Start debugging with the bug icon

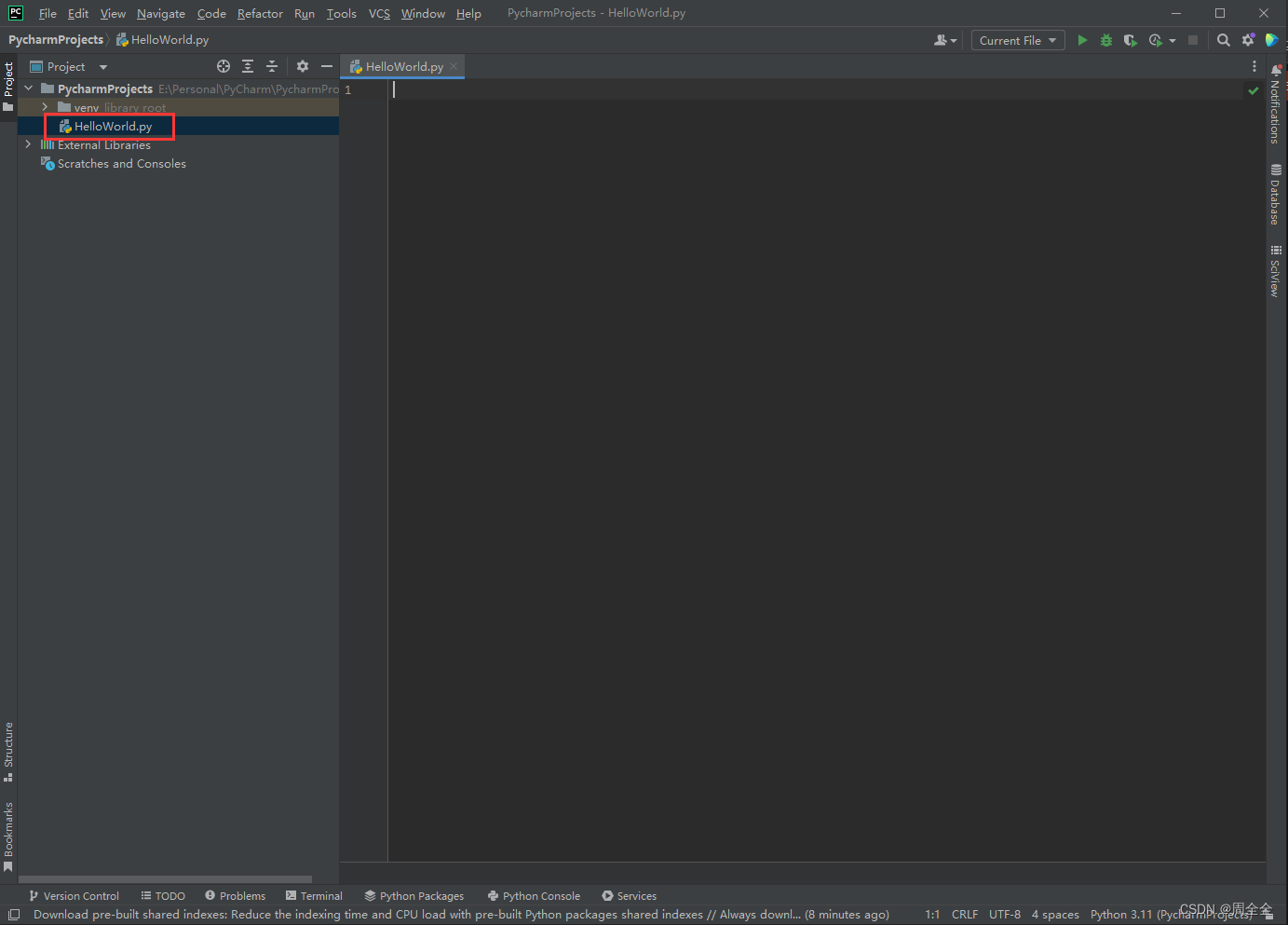(x=1106, y=40)
